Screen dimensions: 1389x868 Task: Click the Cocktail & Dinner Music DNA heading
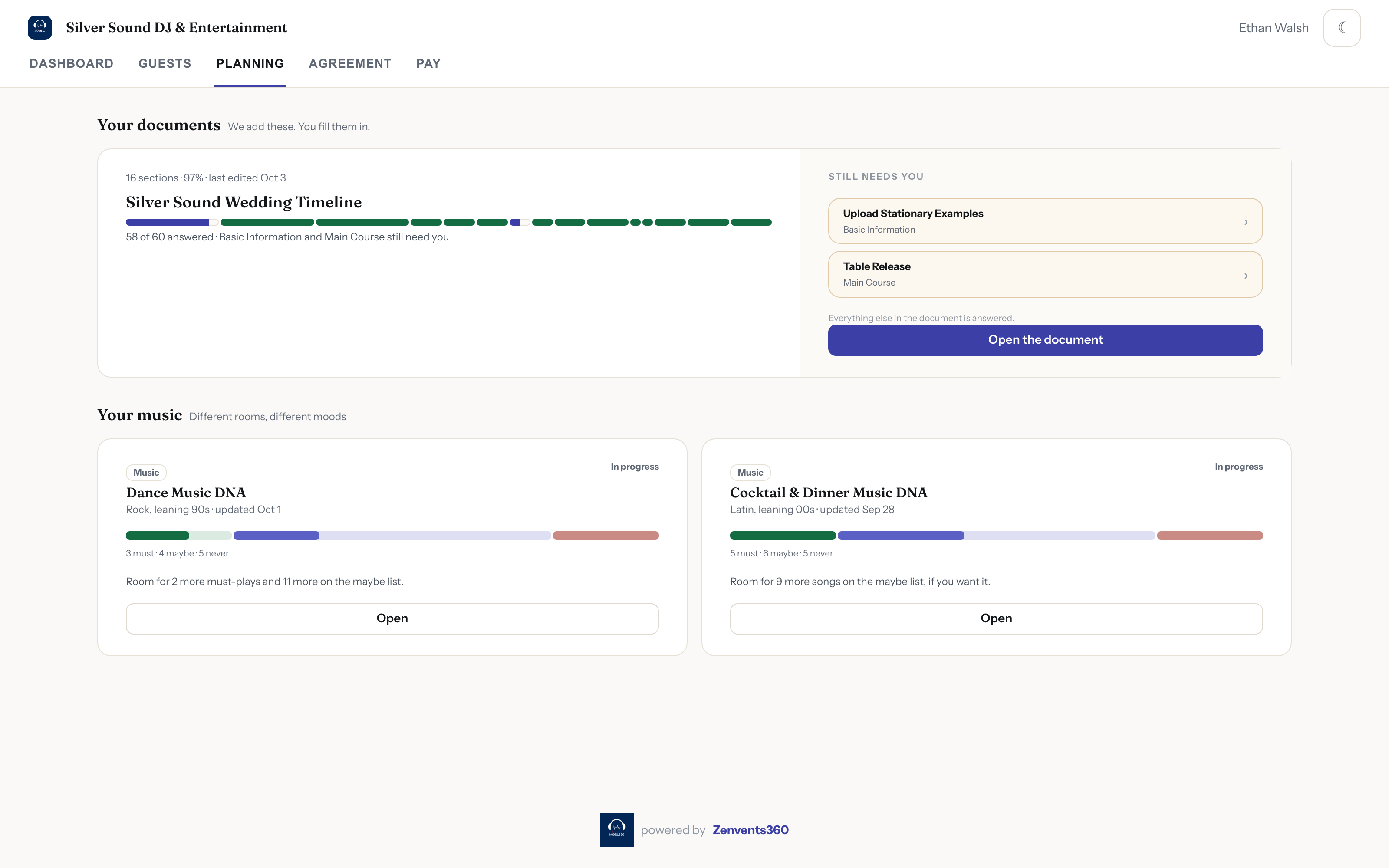[x=828, y=493]
